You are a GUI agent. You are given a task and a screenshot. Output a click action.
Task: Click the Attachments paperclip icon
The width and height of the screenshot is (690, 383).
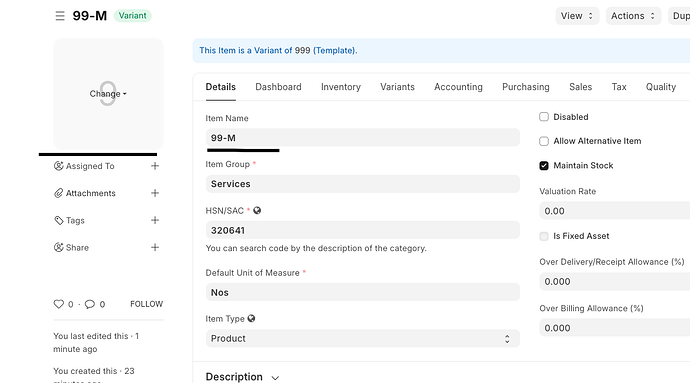pyautogui.click(x=58, y=193)
